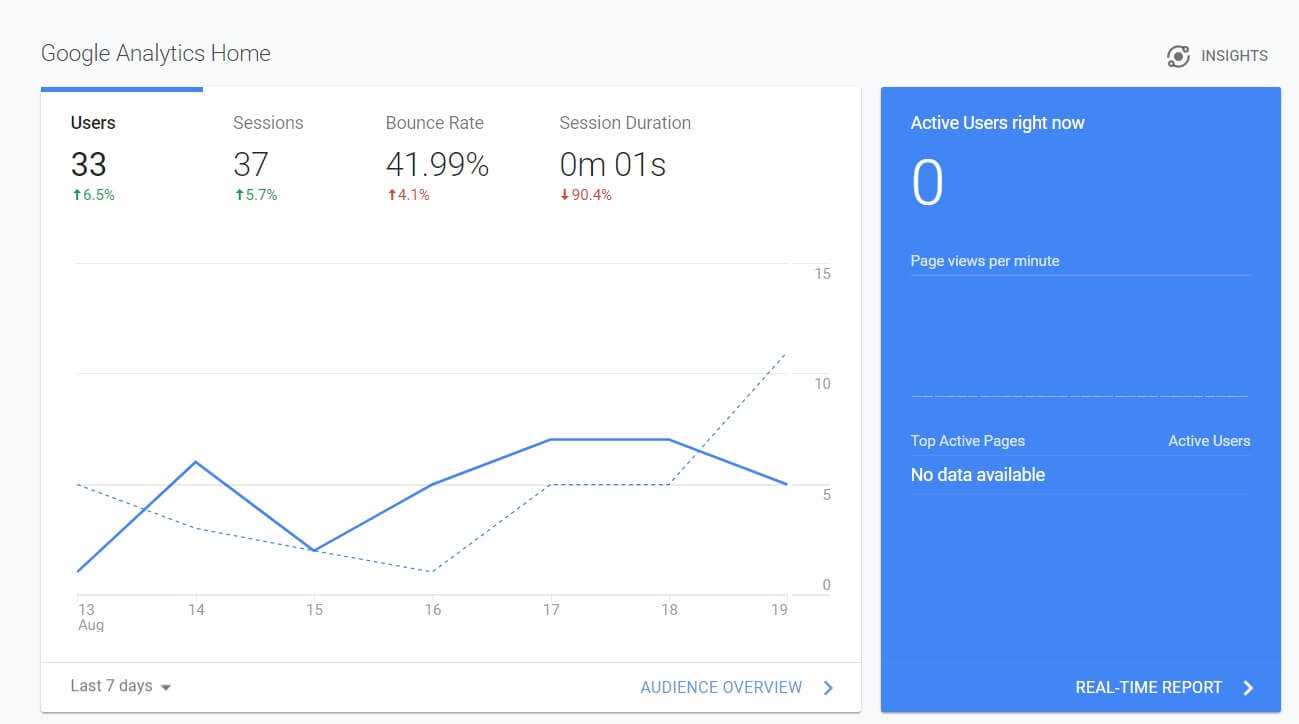Click the 17 date axis label
Image resolution: width=1299 pixels, height=724 pixels.
pos(551,610)
